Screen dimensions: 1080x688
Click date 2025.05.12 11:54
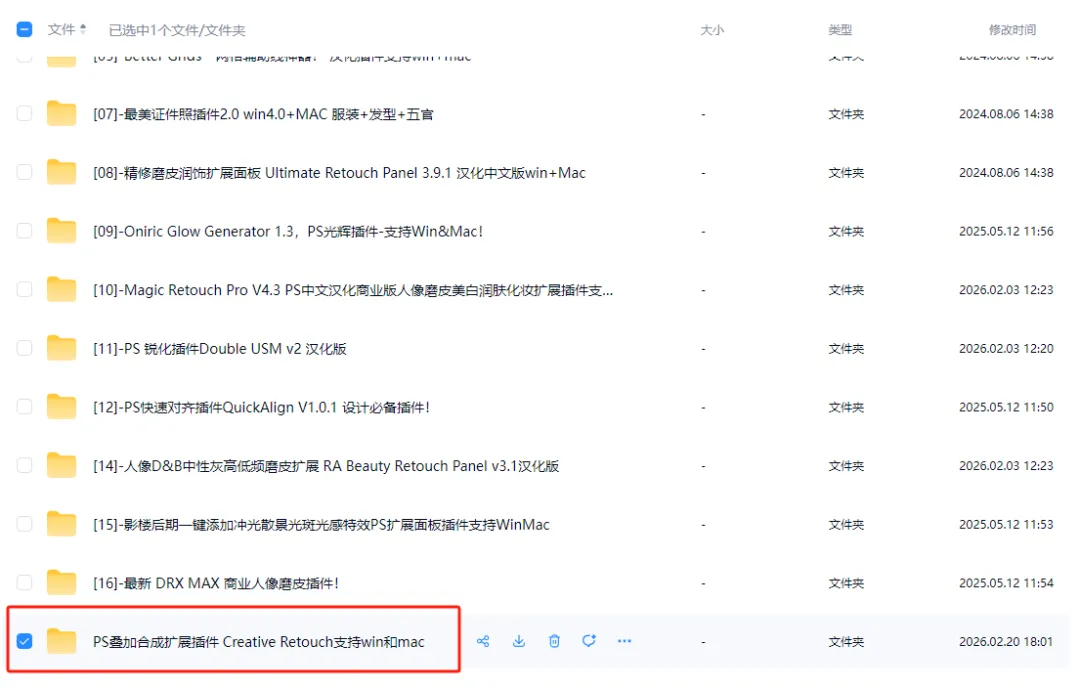pyautogui.click(x=1006, y=583)
